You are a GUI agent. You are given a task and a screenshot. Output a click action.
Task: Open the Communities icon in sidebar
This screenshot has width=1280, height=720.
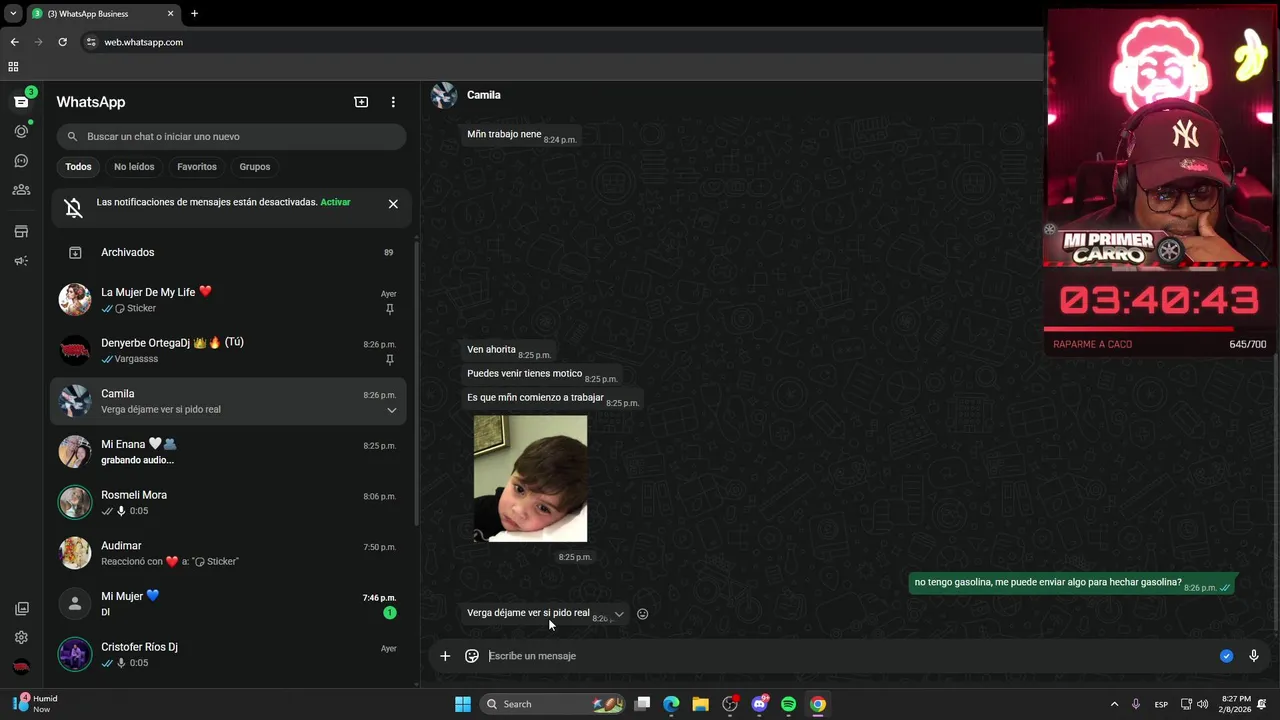pyautogui.click(x=21, y=190)
